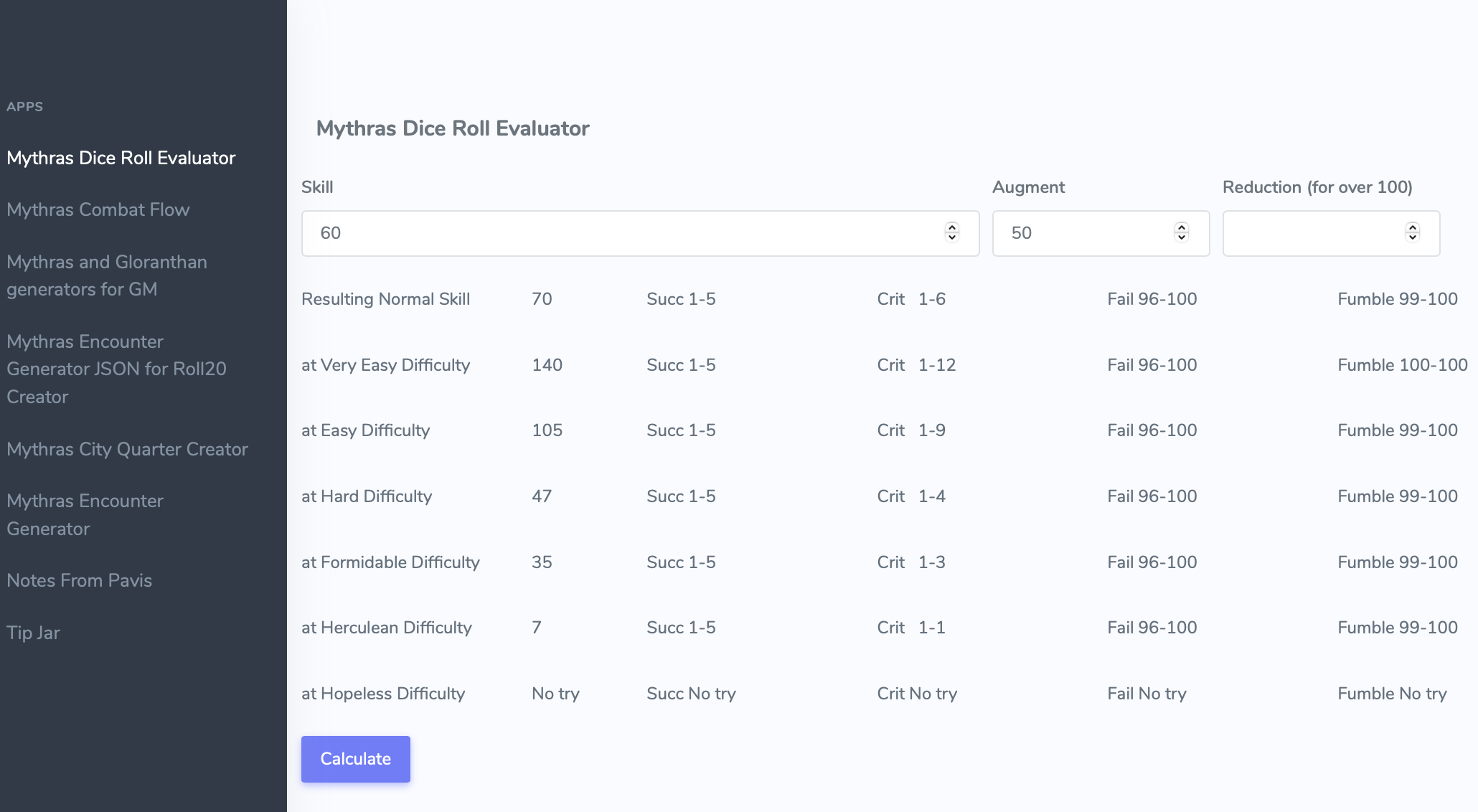Visit the Tip Jar page
The image size is (1478, 812).
(33, 633)
